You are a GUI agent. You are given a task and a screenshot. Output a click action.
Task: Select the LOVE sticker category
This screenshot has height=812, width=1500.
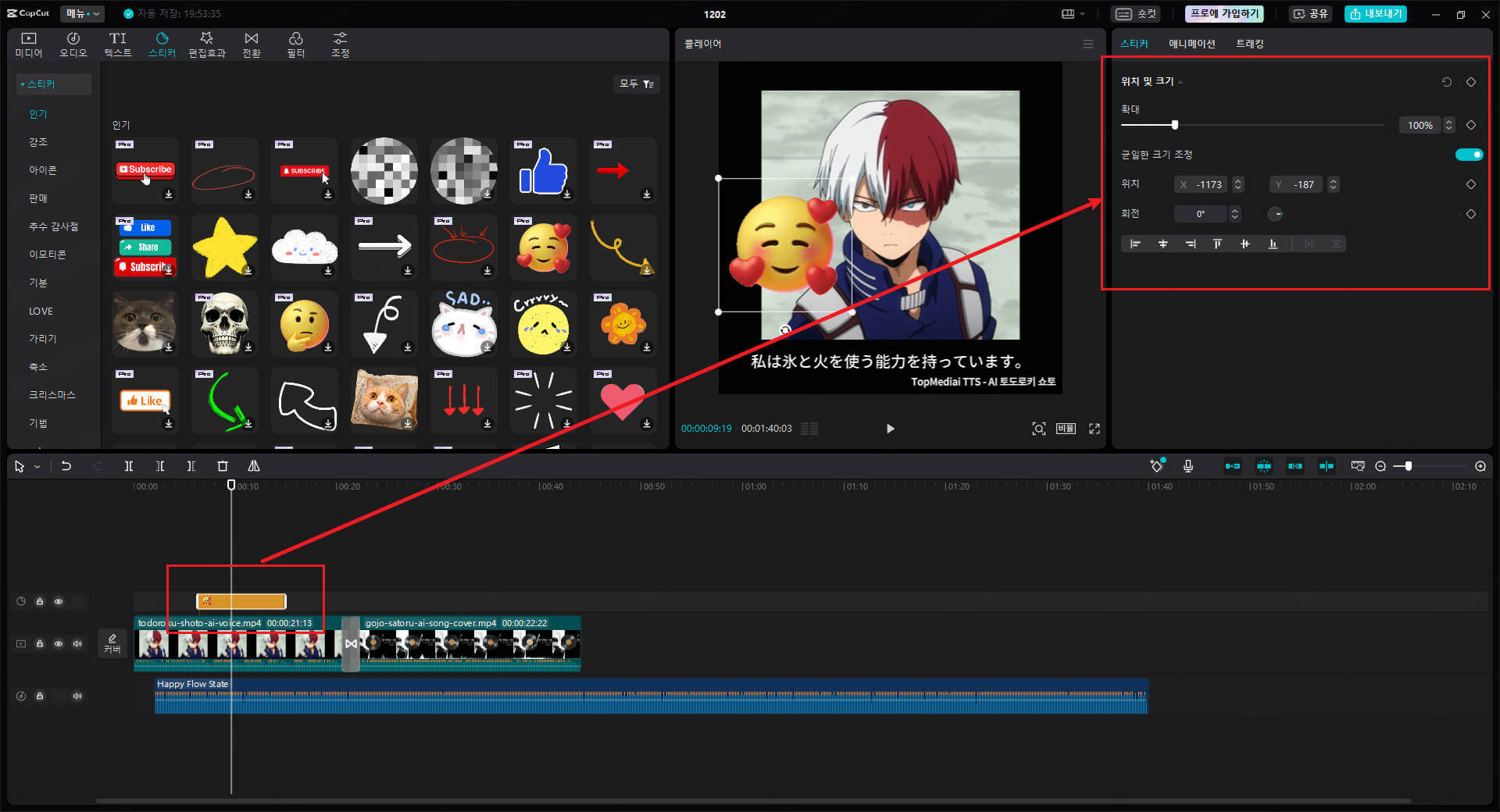coord(41,311)
